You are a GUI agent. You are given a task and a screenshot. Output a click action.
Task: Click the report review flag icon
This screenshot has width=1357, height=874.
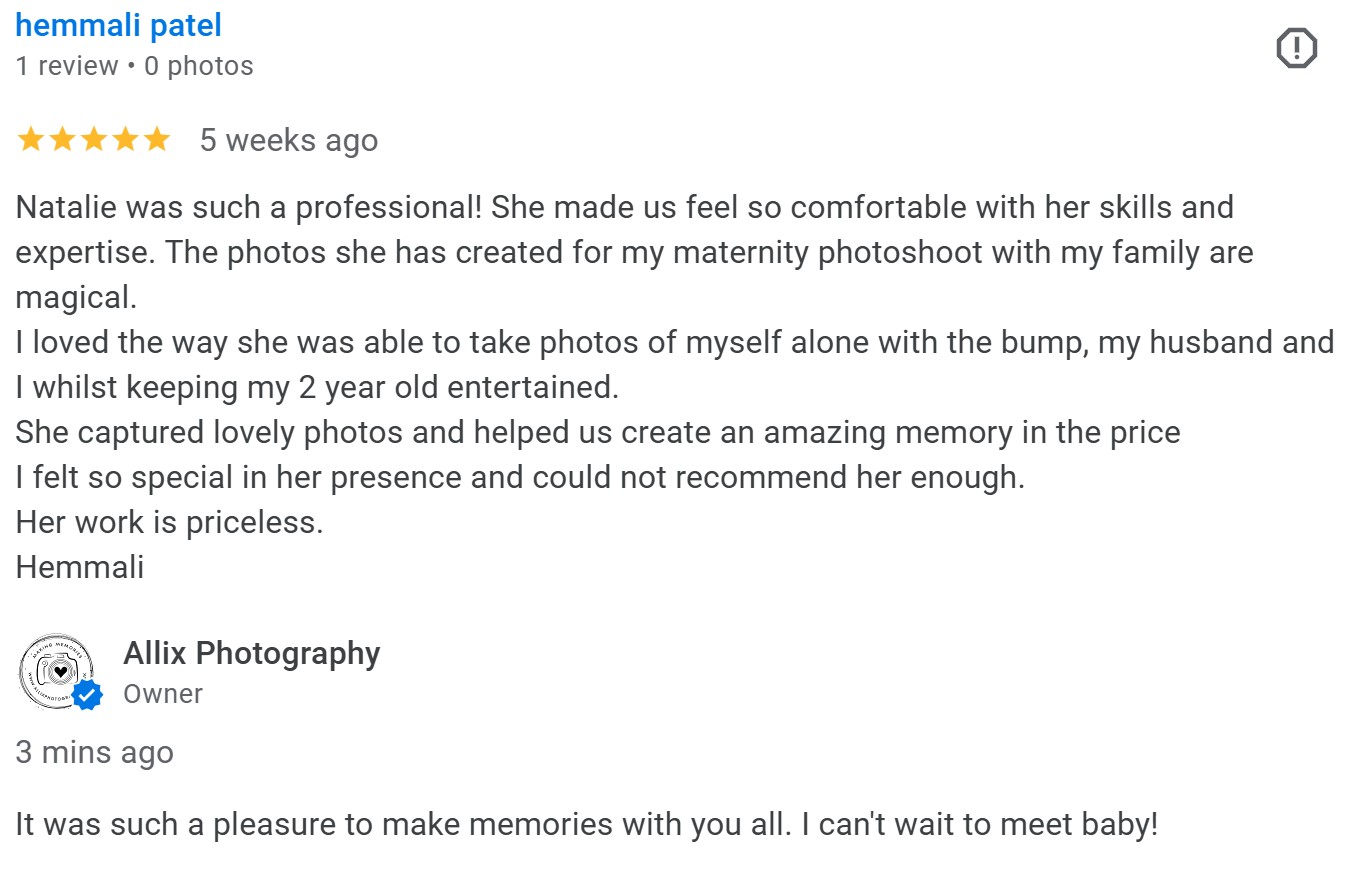1296,48
